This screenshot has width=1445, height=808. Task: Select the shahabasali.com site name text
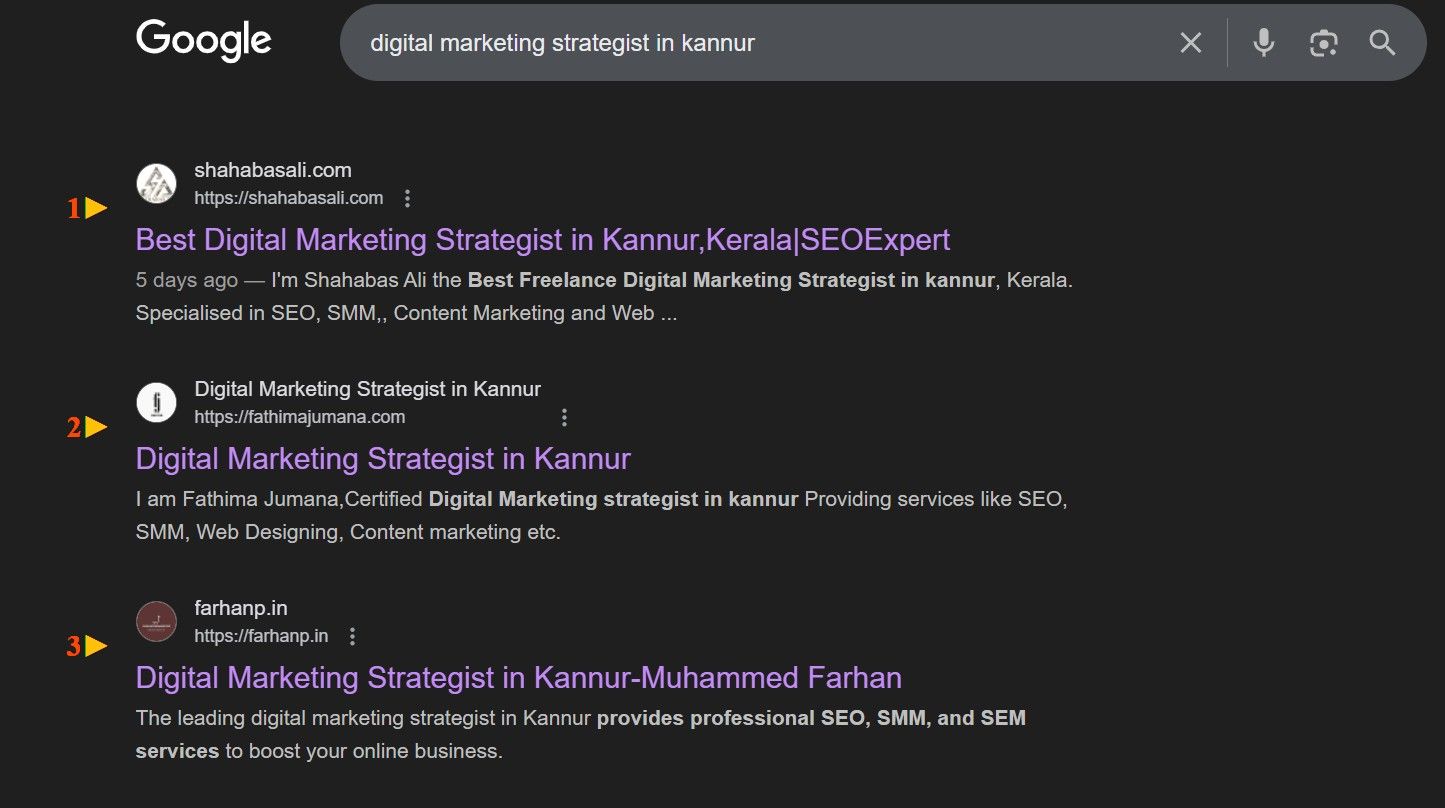point(272,169)
